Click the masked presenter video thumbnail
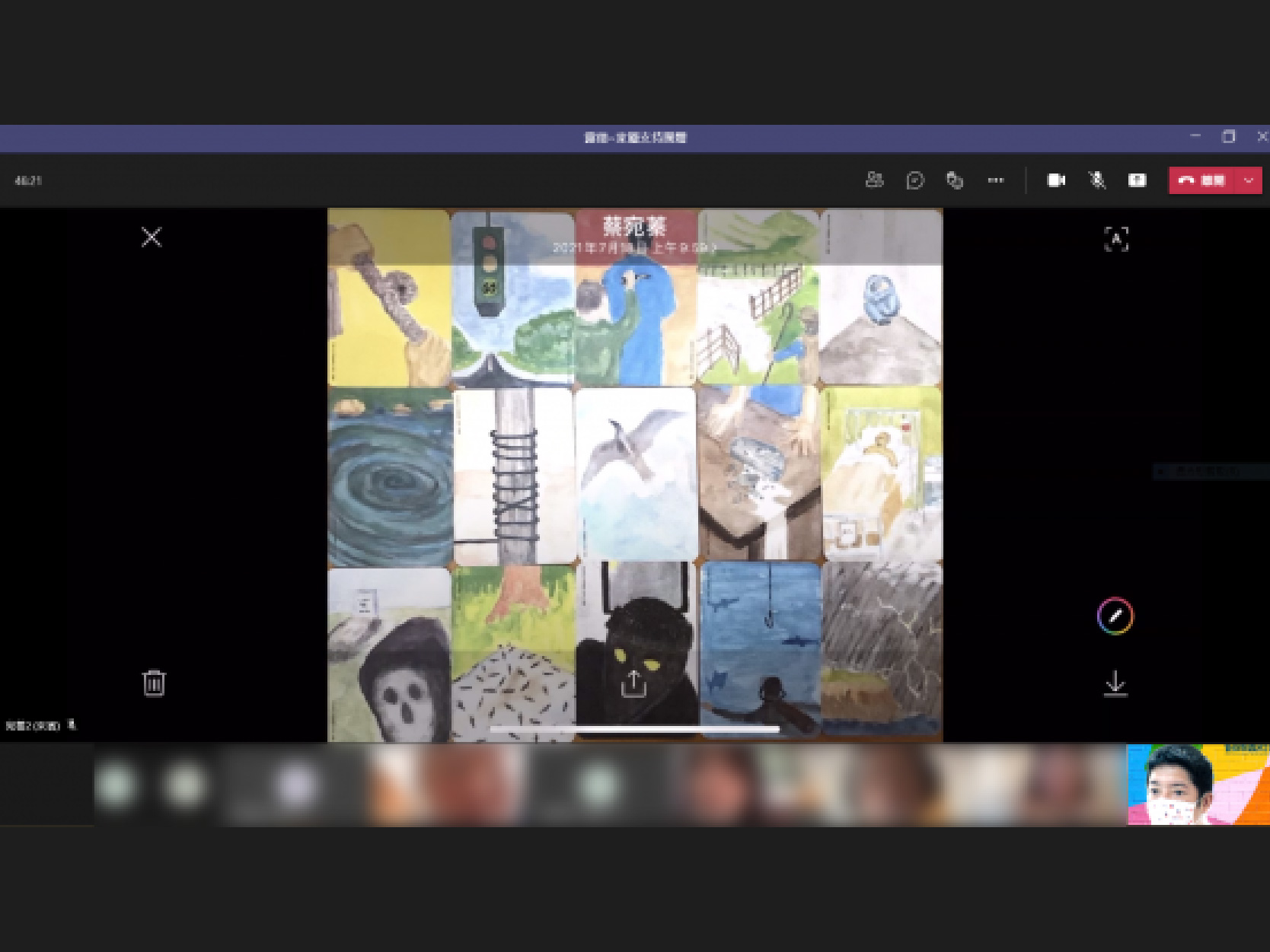 pyautogui.click(x=1198, y=785)
